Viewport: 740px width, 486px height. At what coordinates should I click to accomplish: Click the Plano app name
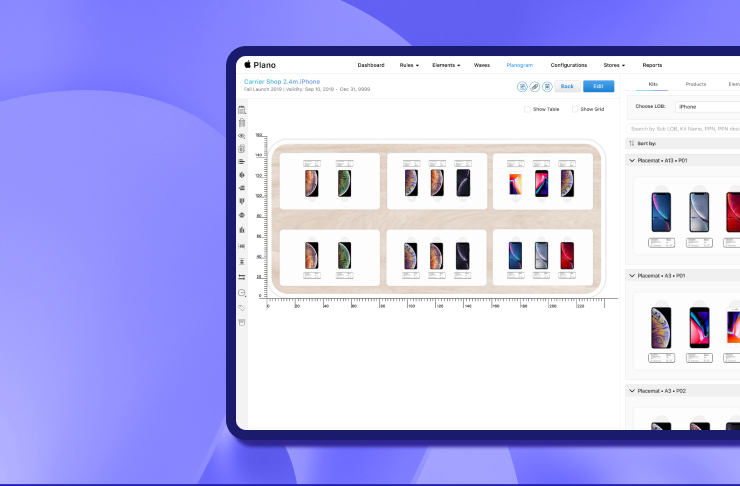click(264, 65)
